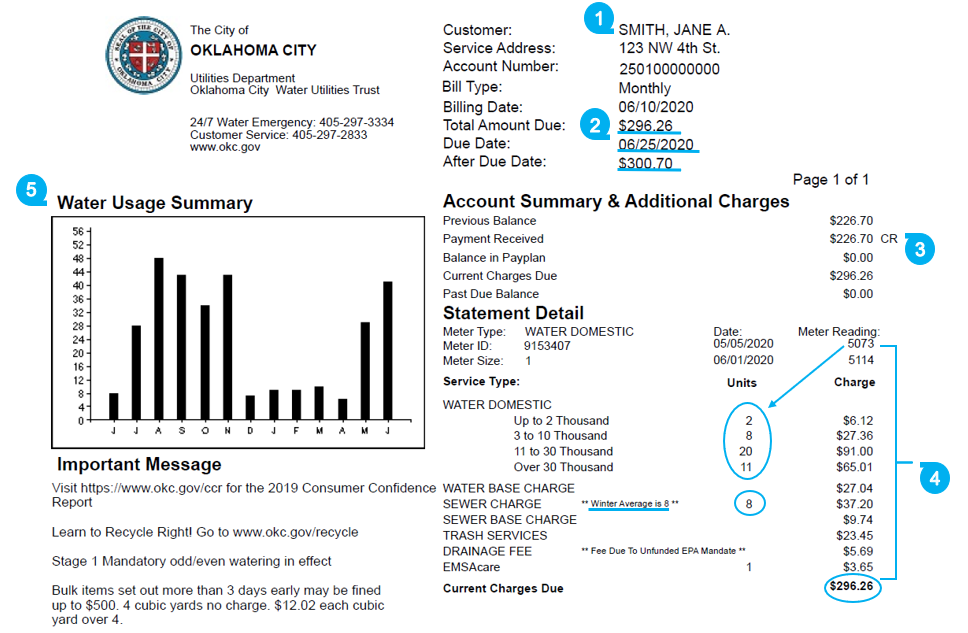The width and height of the screenshot is (968, 633).
Task: Click the After Due Date amount $300.70
Action: tap(645, 163)
